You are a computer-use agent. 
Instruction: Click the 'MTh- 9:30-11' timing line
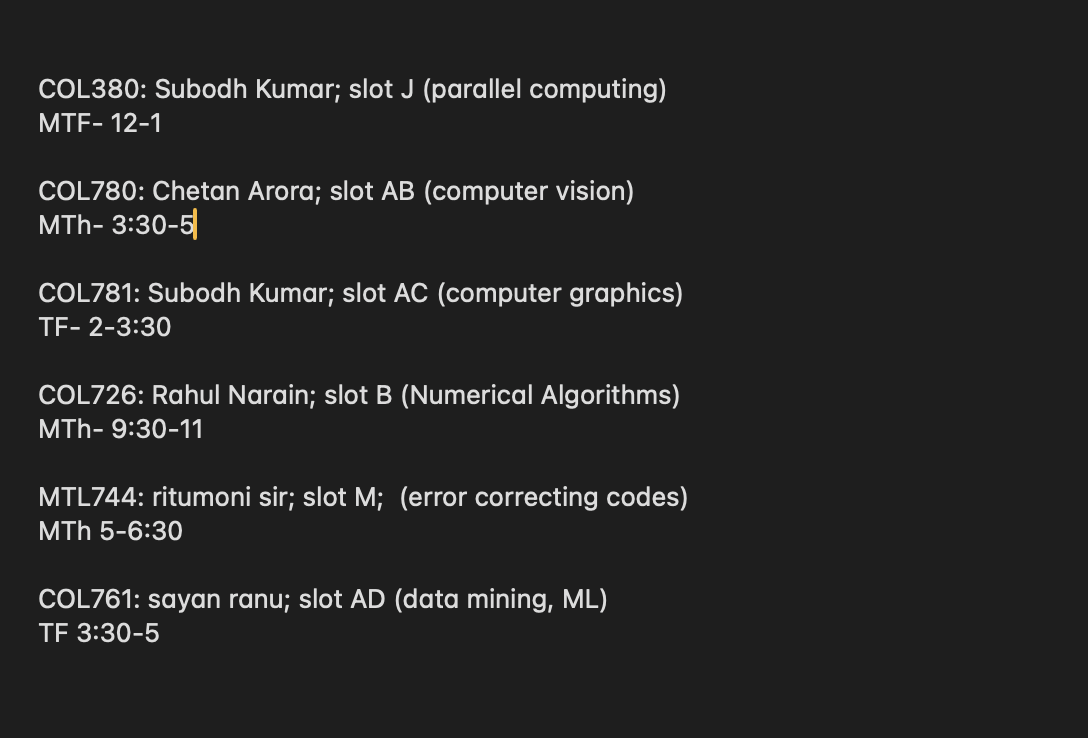(x=121, y=430)
